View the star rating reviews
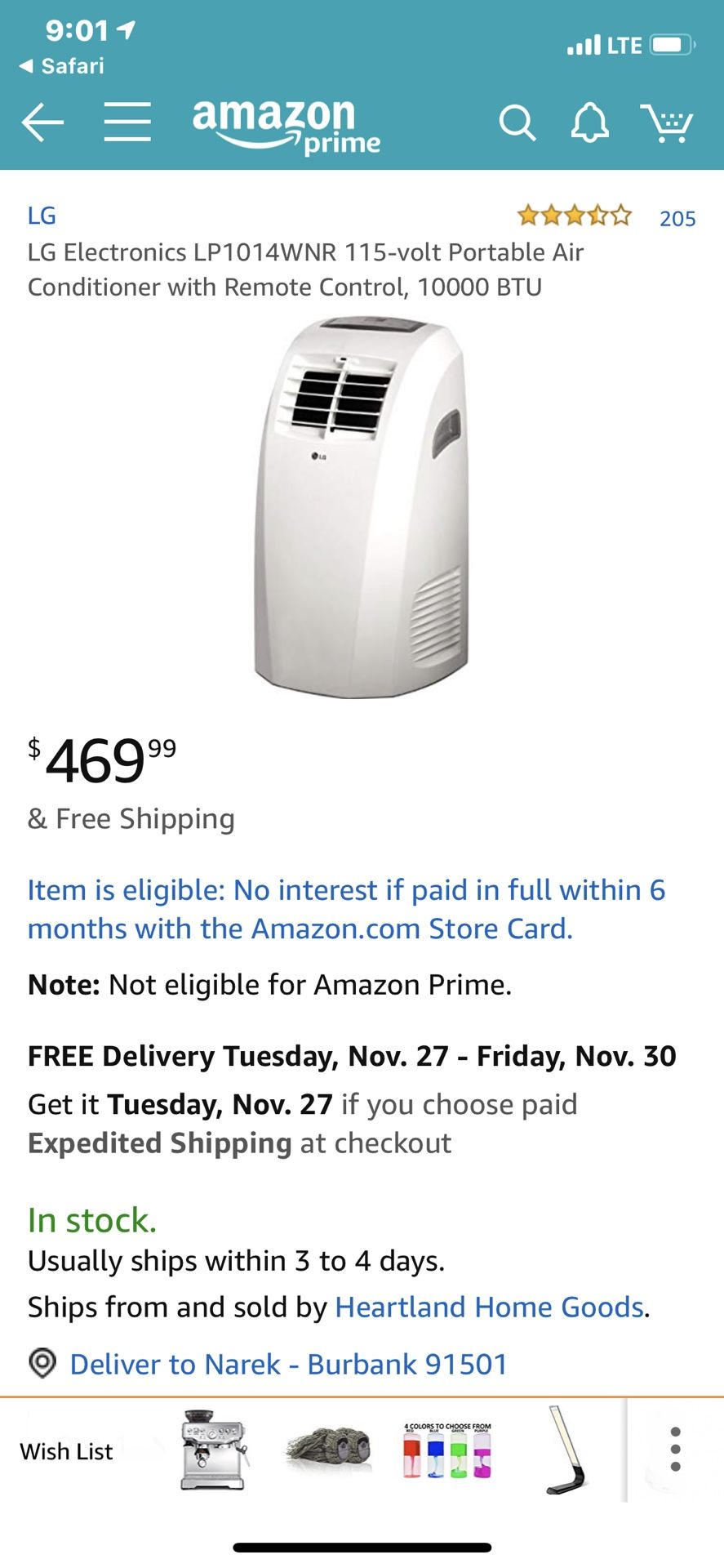Viewport: 724px width, 1568px height. coord(574,216)
